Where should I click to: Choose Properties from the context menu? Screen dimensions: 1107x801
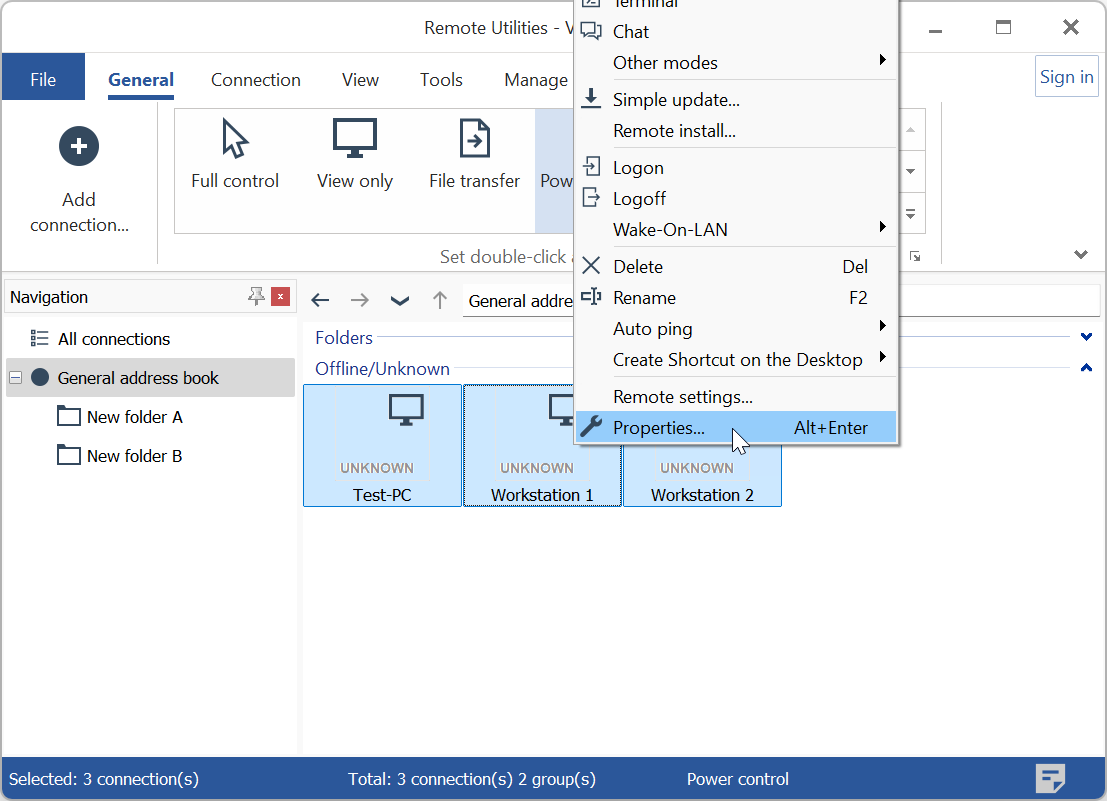[658, 428]
